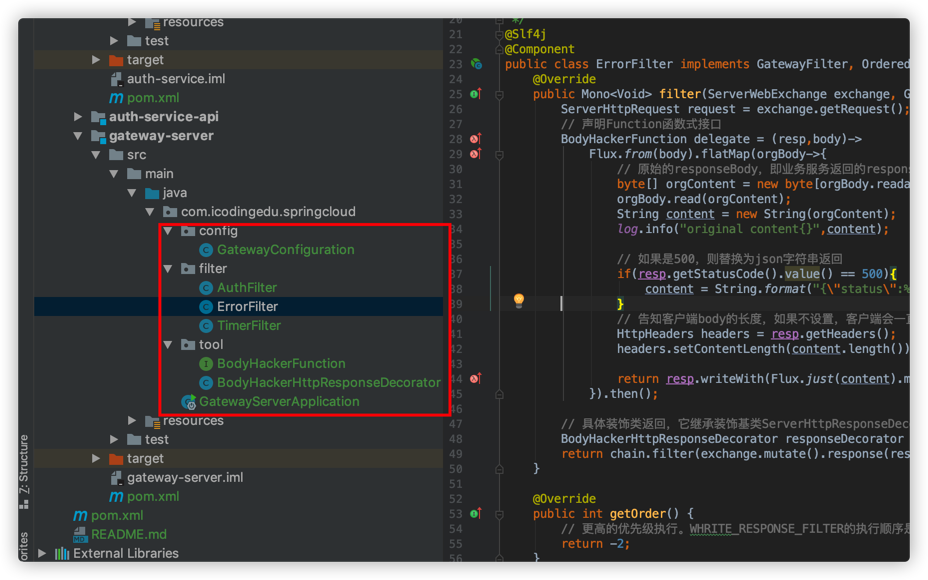Click the README.md markdown file icon
The height and width of the screenshot is (580, 928).
tap(80, 535)
